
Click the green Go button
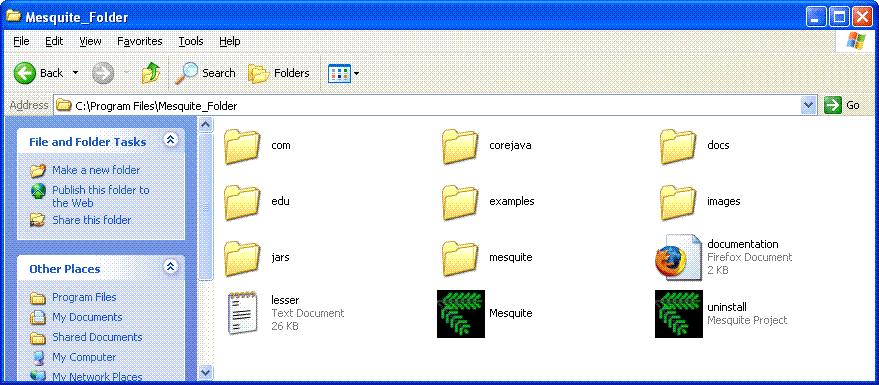pyautogui.click(x=843, y=105)
